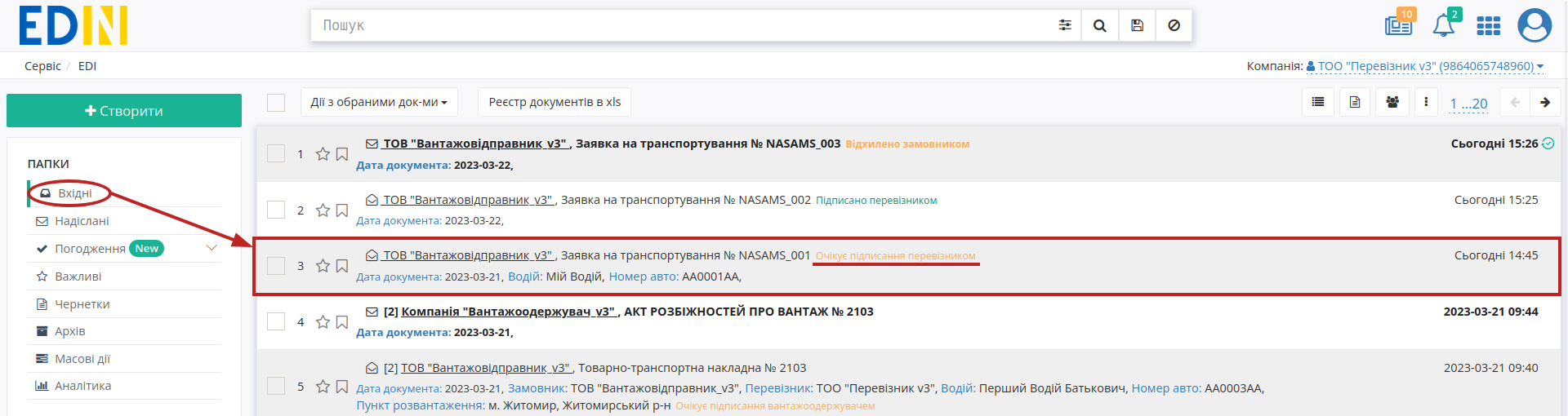
Task: Go to previous page arrow
Action: pos(1515,102)
